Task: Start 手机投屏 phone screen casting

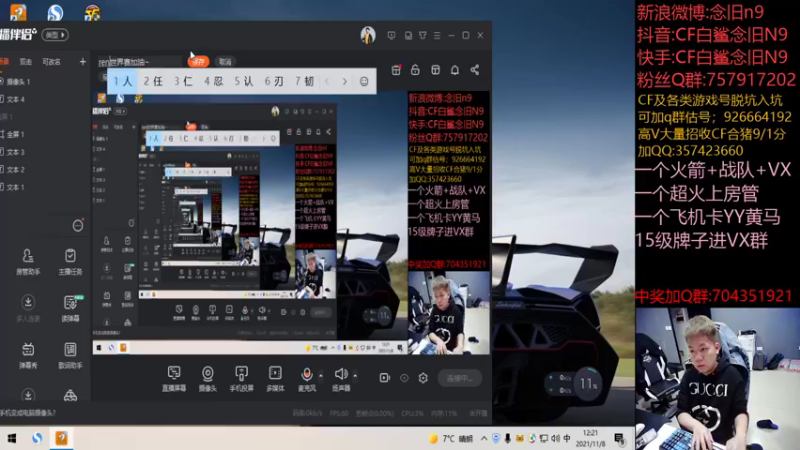Action: pyautogui.click(x=241, y=379)
